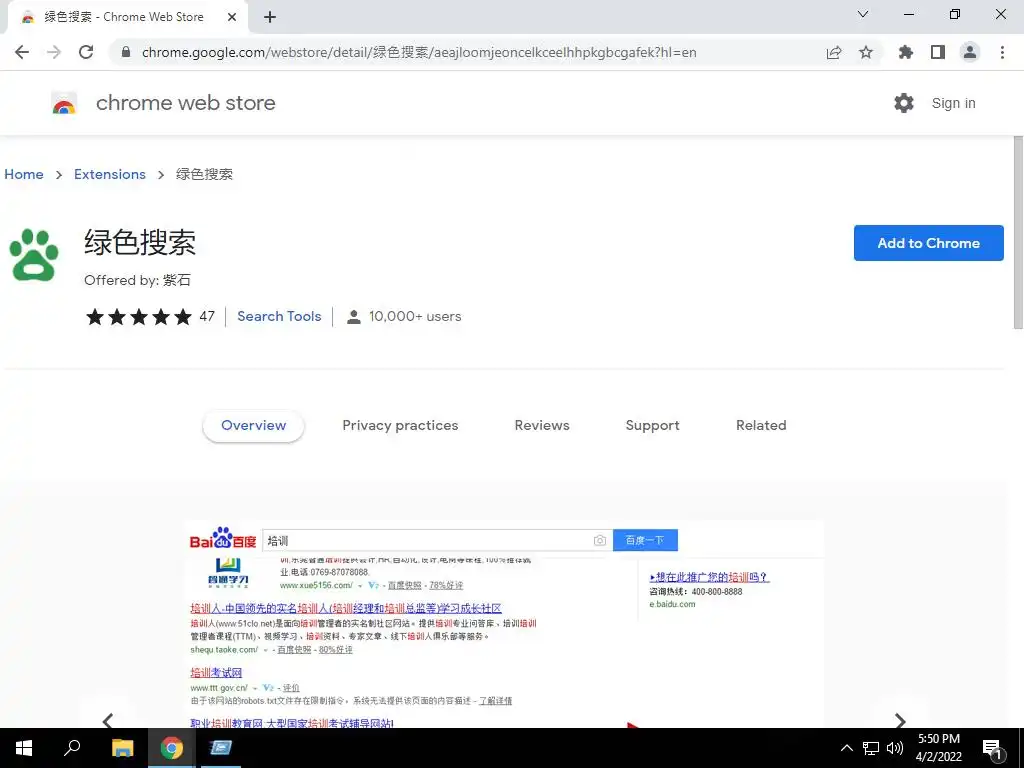Click the users person icon
Viewport: 1024px width, 768px height.
[x=353, y=317]
